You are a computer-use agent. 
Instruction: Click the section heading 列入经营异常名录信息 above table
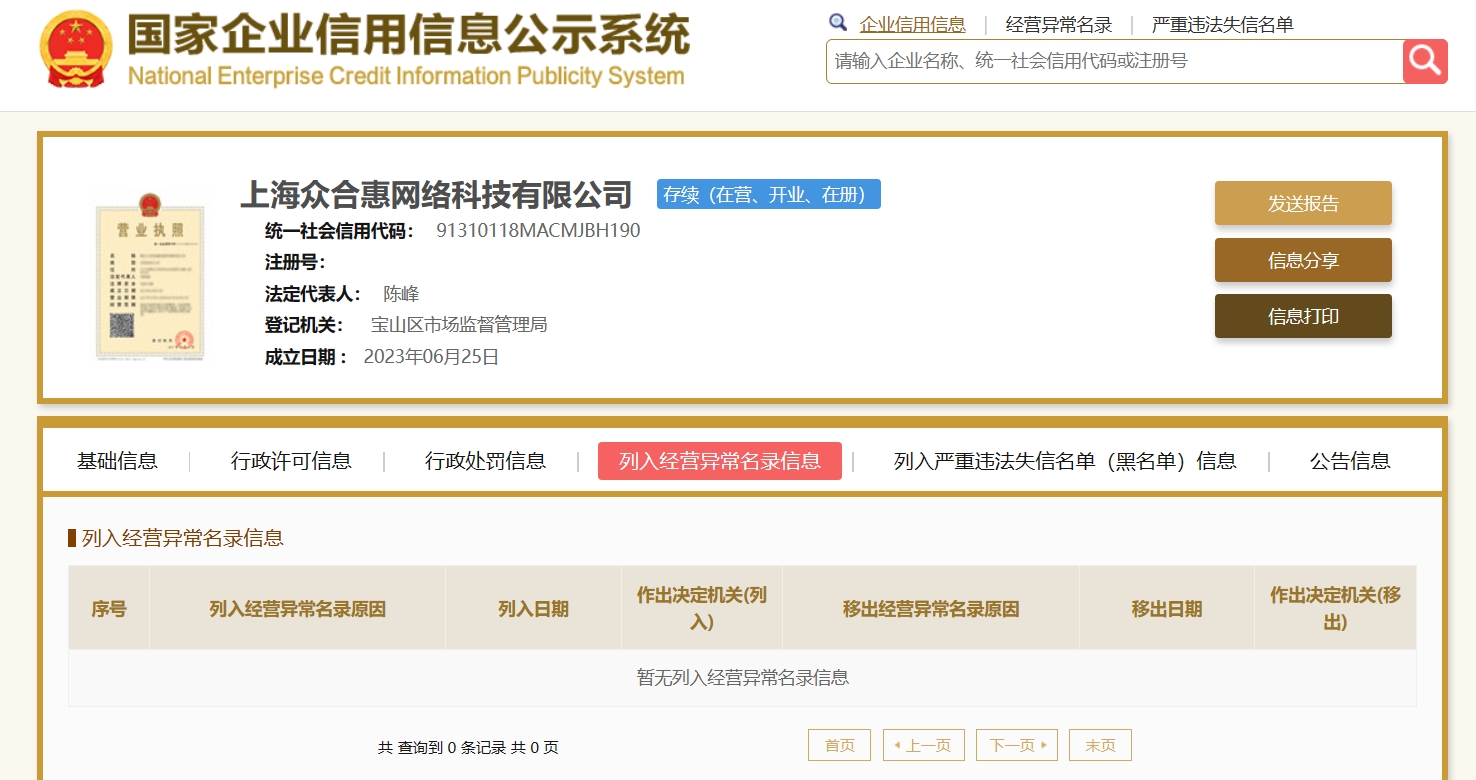(x=183, y=538)
